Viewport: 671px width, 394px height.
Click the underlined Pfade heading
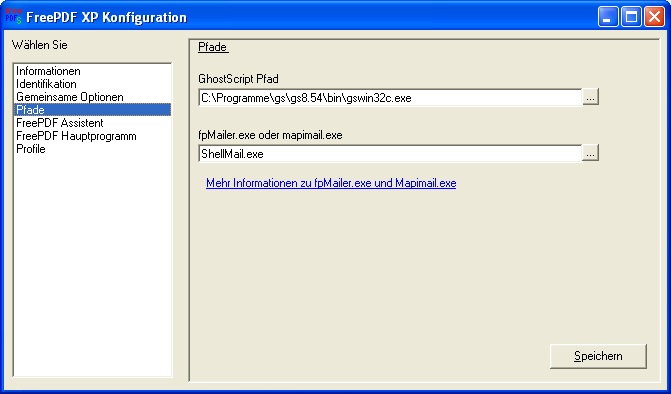click(x=213, y=47)
